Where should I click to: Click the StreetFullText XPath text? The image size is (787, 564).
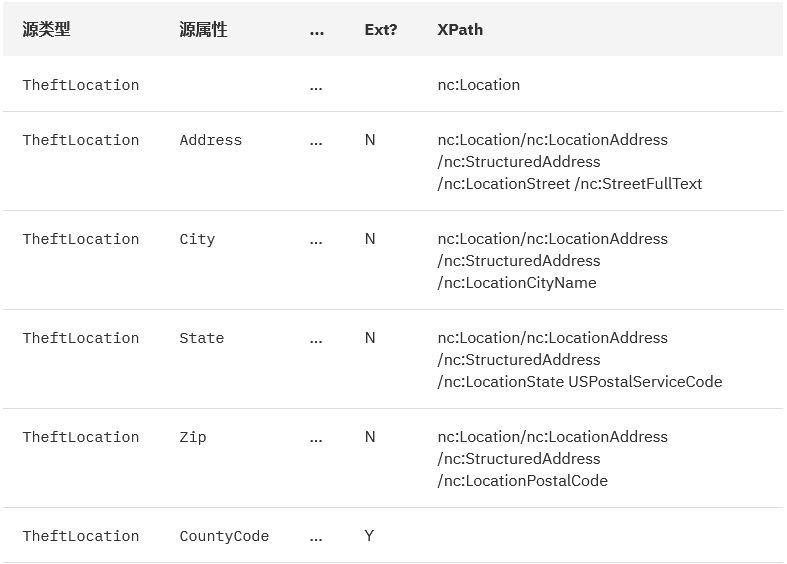(638, 184)
